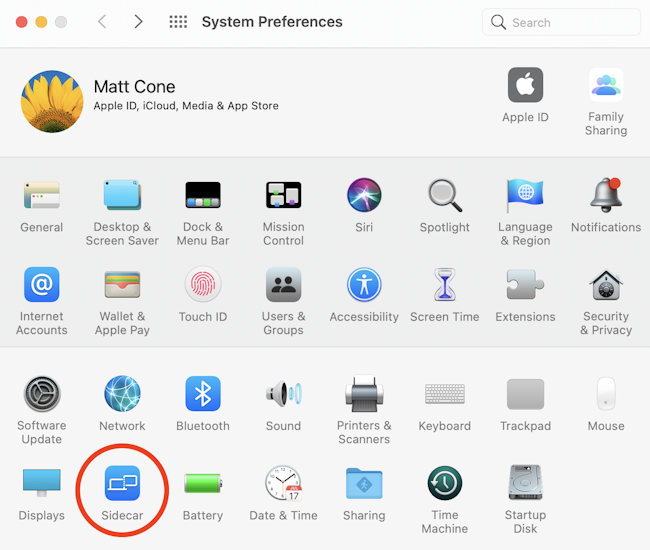Click the Matt Cone account name
The image size is (650, 550).
134,87
